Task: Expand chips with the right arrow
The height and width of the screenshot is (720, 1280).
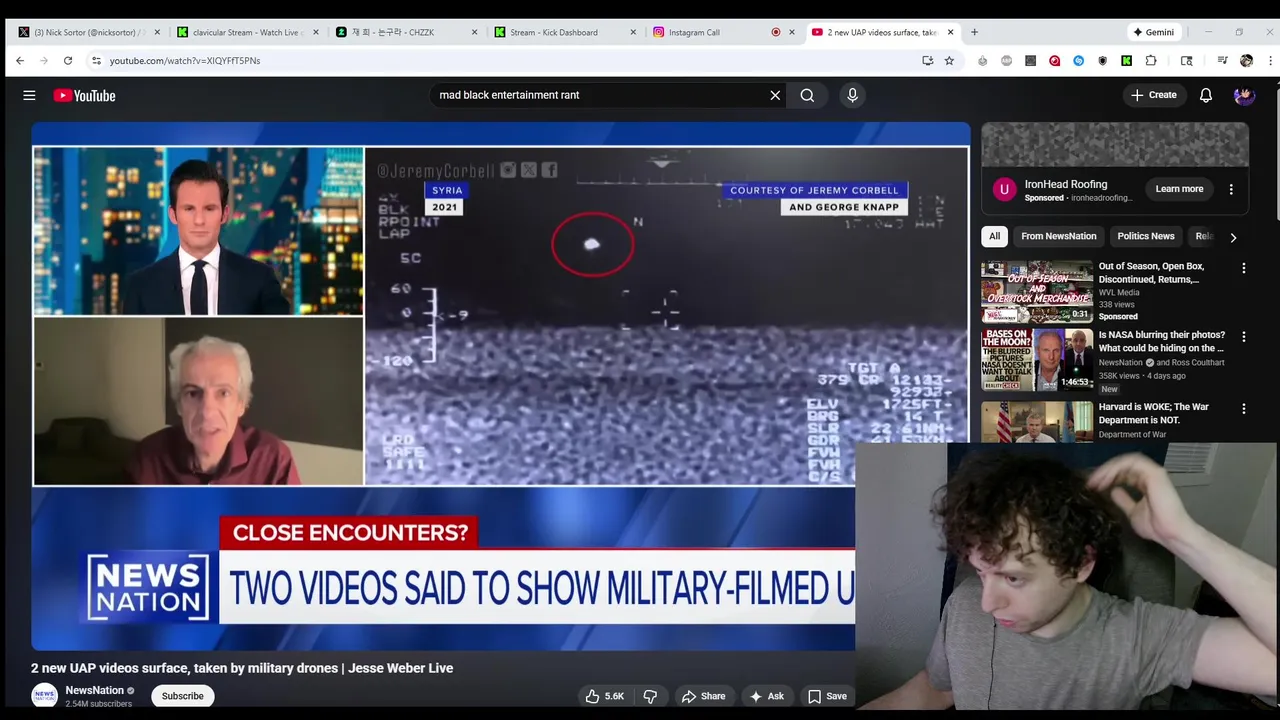Action: [1233, 237]
